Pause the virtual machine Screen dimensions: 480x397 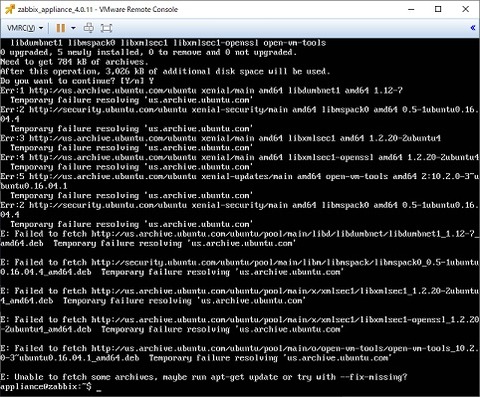tap(61, 28)
